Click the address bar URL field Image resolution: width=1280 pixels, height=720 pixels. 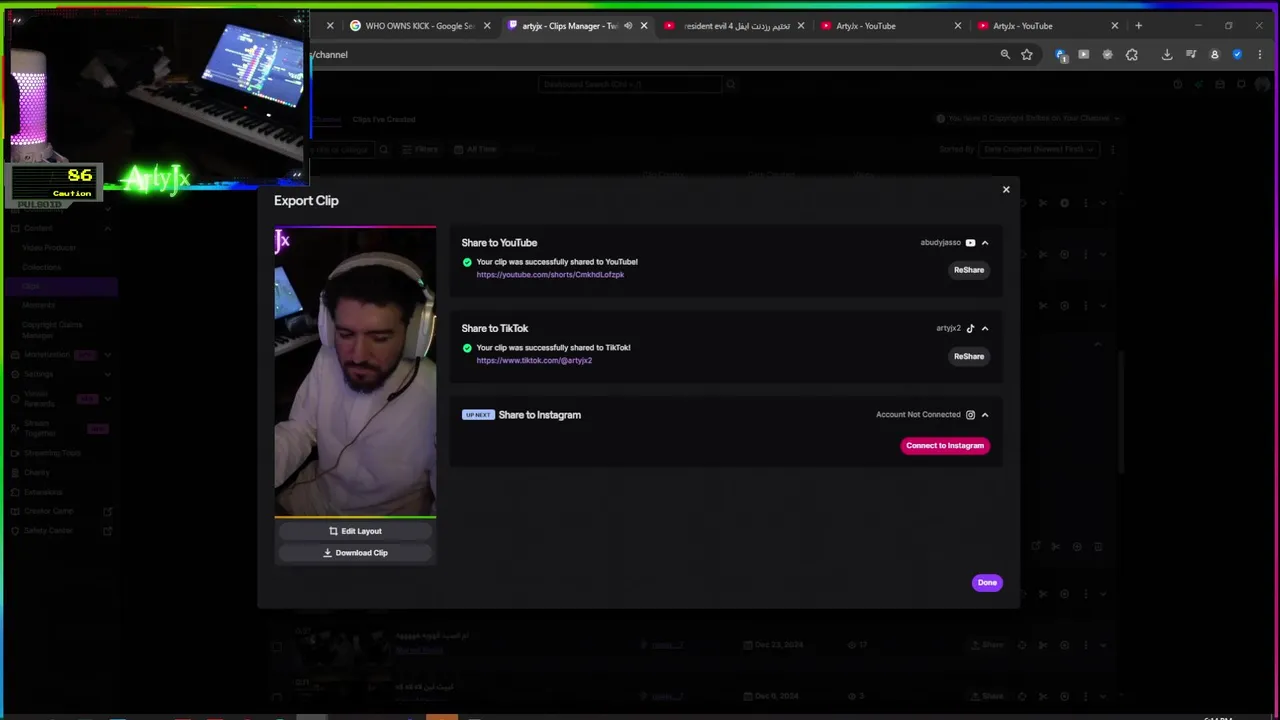click(650, 55)
